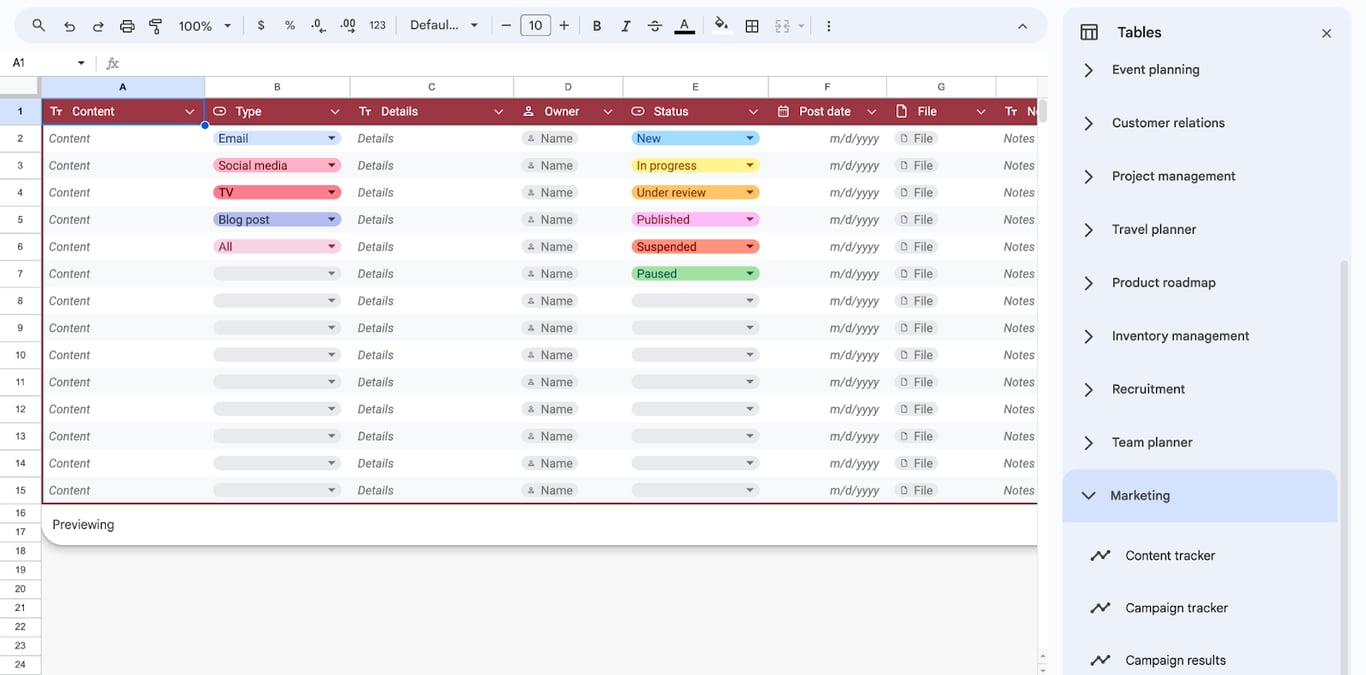Click the A1 name box
Screen dimensions: 1366x675
40,63
